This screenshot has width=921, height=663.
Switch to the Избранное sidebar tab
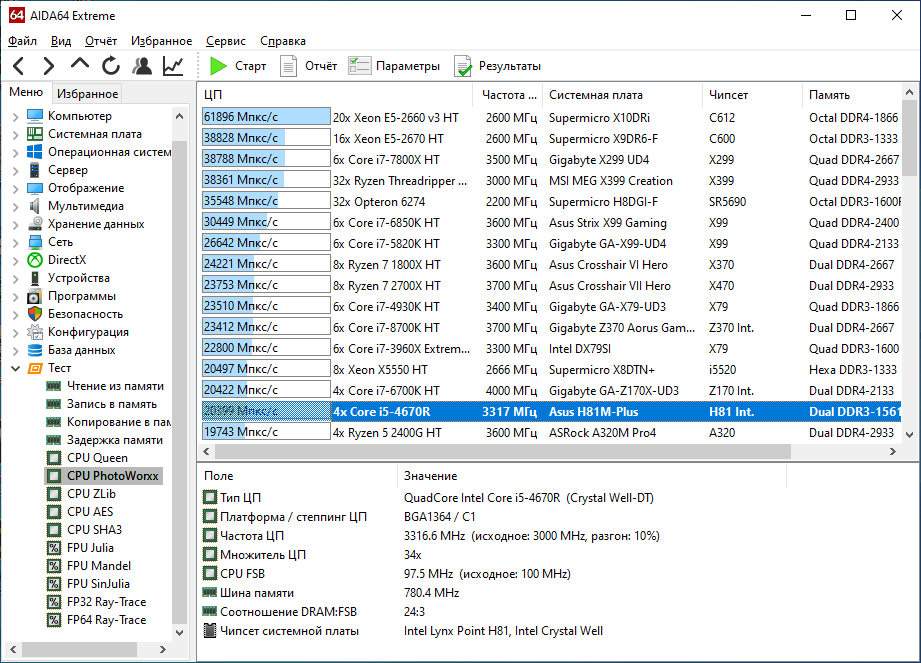point(88,93)
